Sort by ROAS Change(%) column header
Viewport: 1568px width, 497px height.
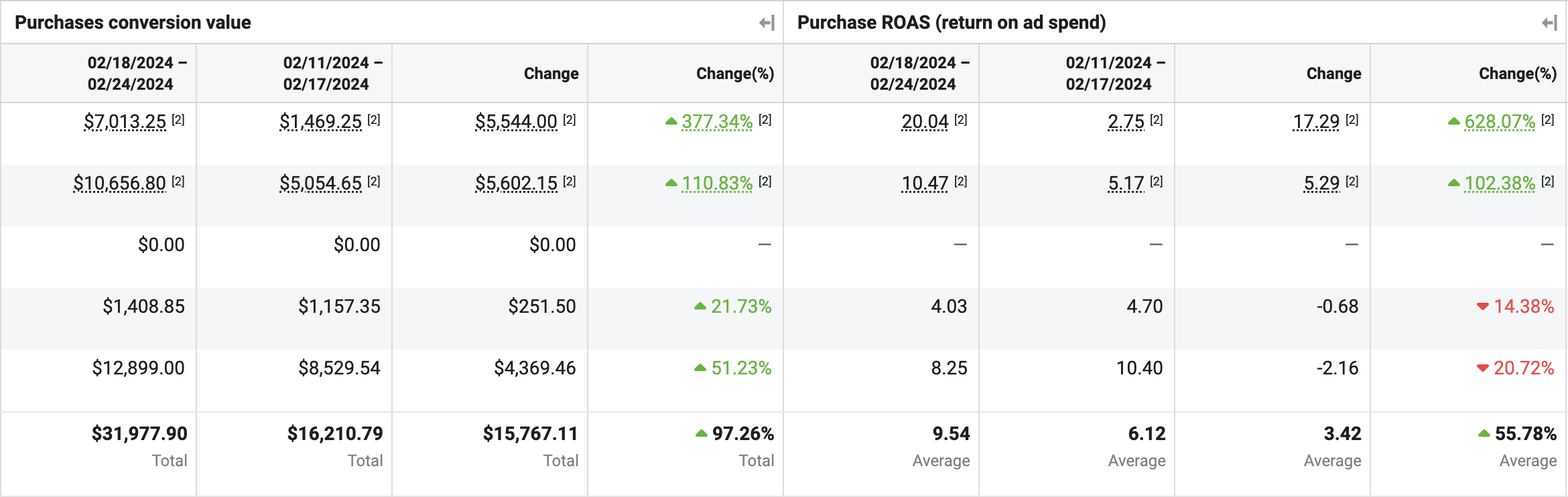(1517, 74)
